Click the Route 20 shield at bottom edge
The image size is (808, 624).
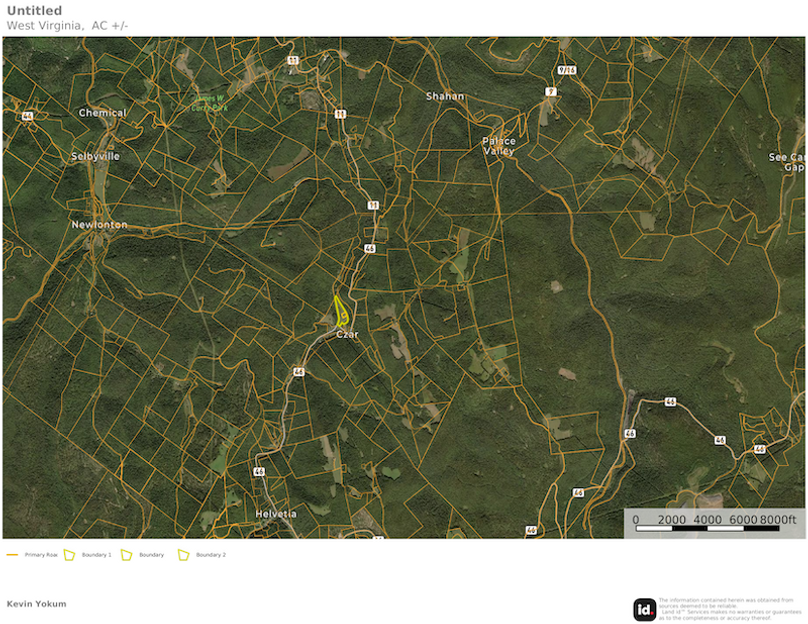[x=530, y=528]
